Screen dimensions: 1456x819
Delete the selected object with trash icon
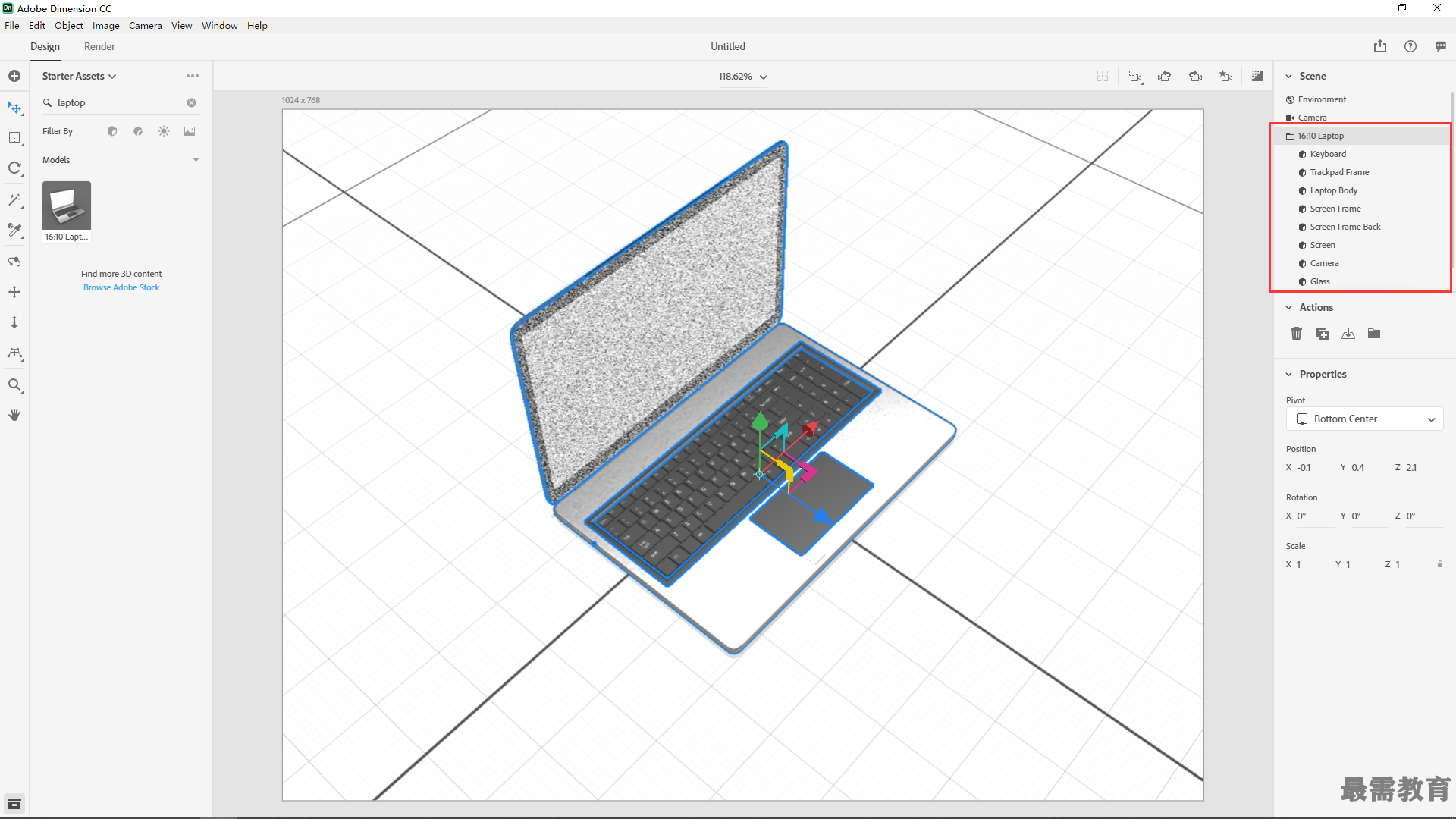(x=1297, y=334)
